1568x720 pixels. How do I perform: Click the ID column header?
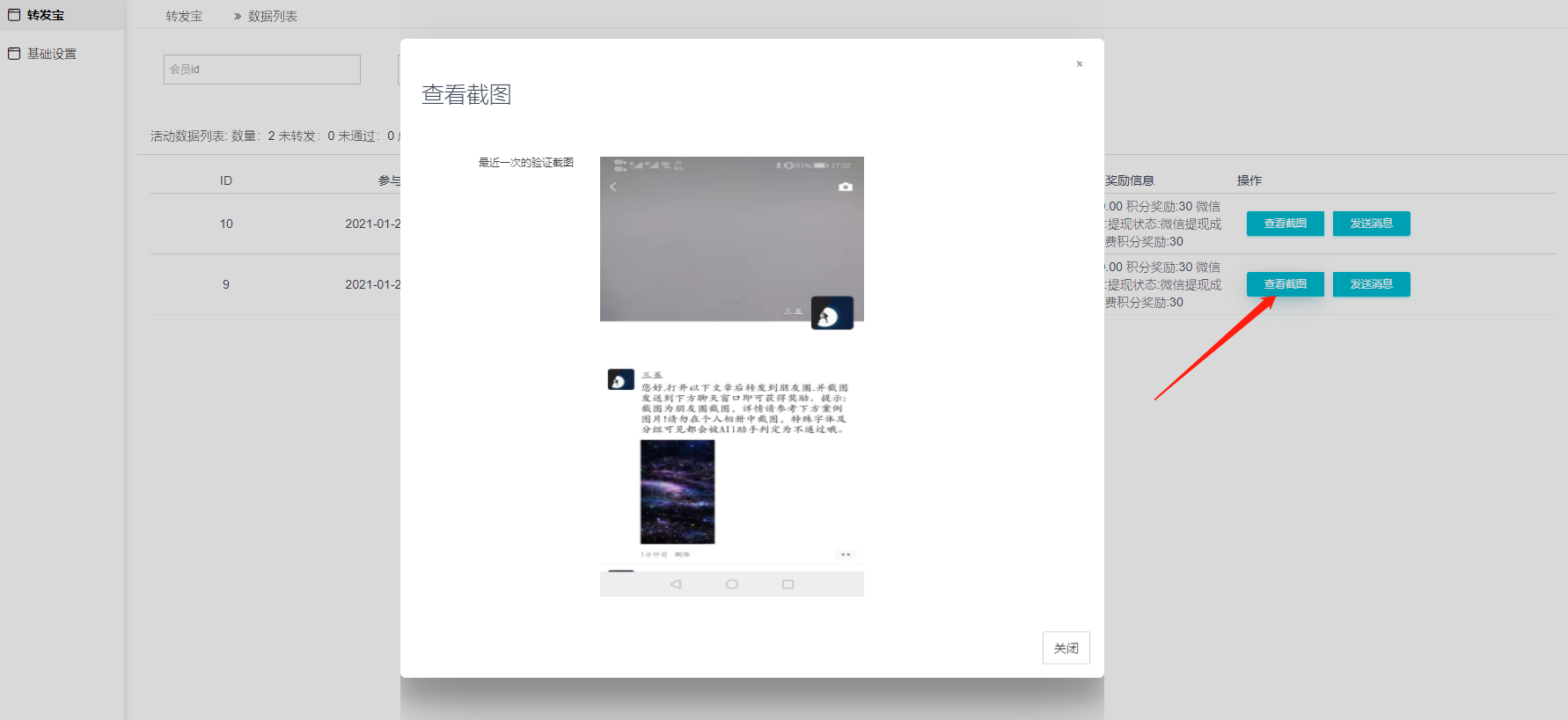pos(226,180)
